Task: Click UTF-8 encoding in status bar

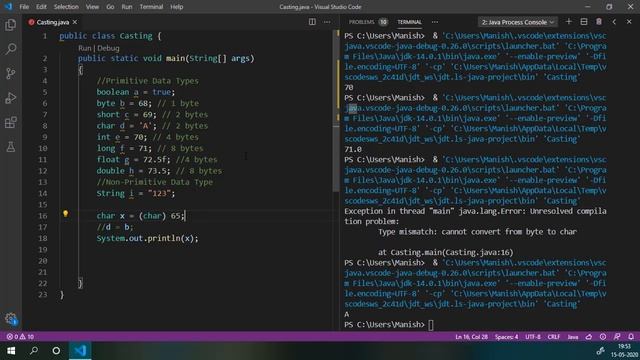Action: pos(533,337)
